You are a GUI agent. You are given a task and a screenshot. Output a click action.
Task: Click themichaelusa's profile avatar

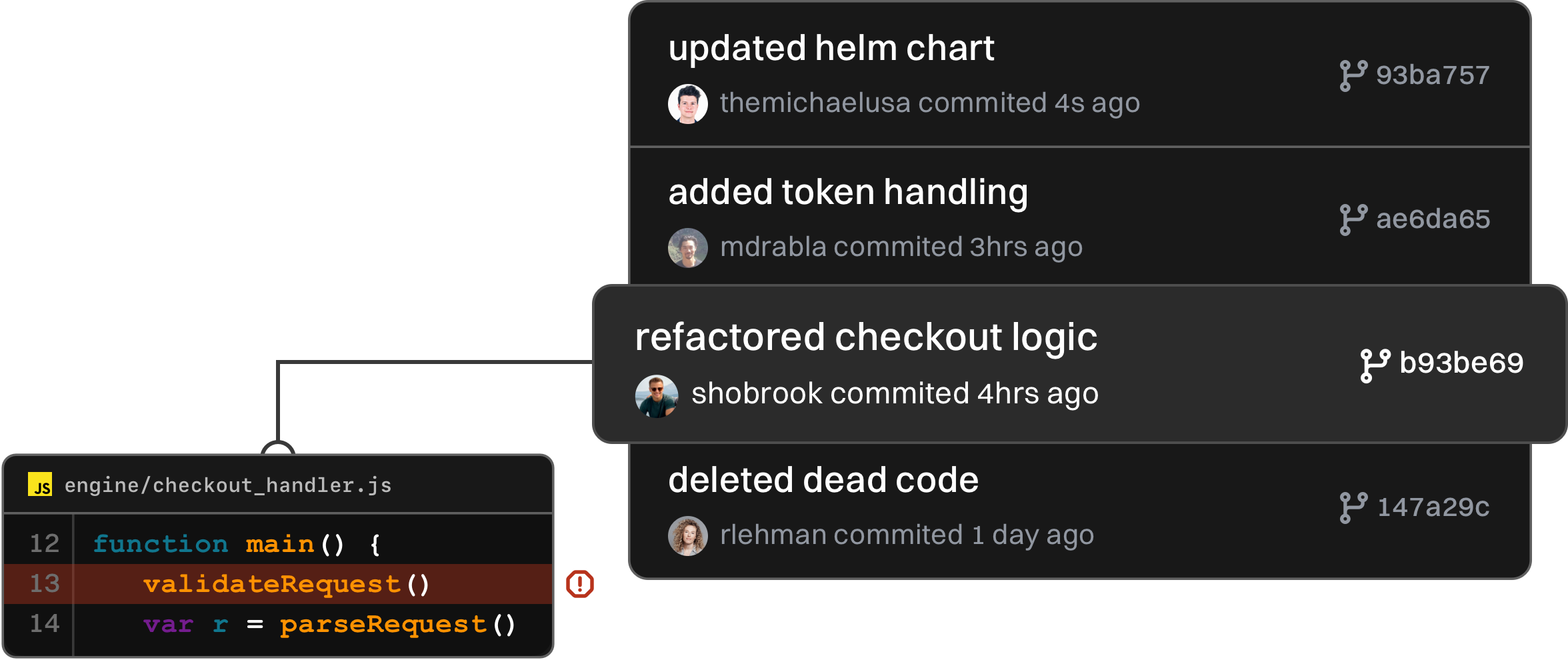[x=687, y=104]
